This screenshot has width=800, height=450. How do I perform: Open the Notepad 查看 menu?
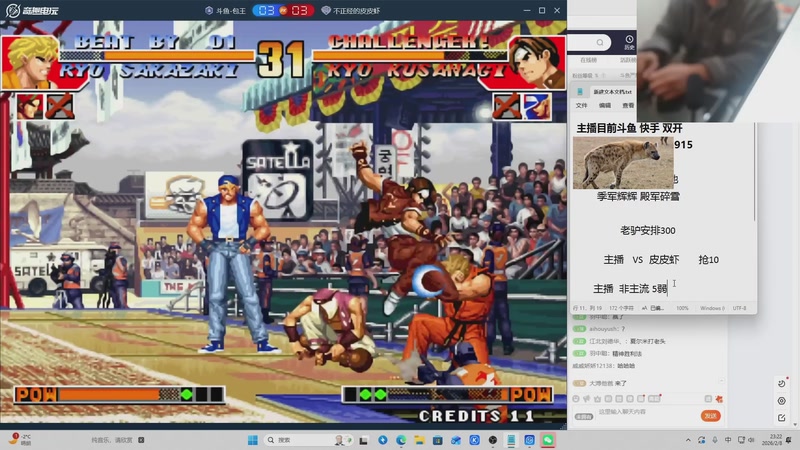tap(628, 106)
